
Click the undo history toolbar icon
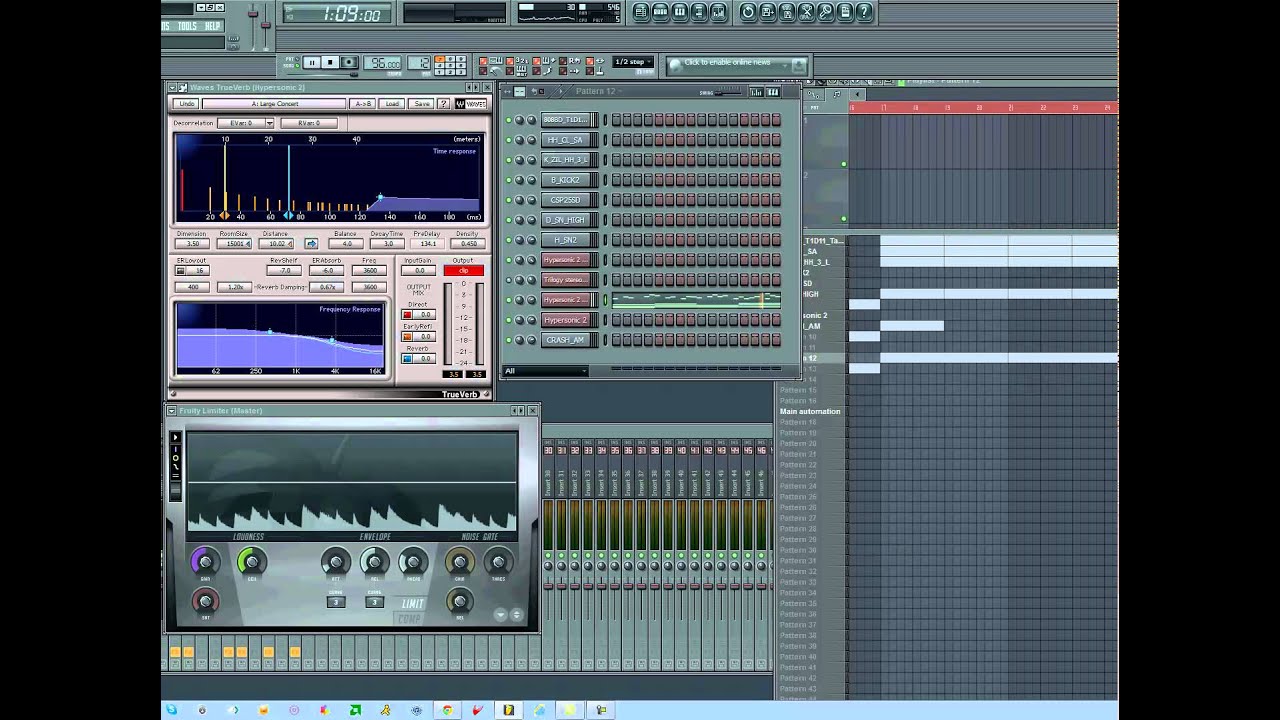tap(748, 12)
